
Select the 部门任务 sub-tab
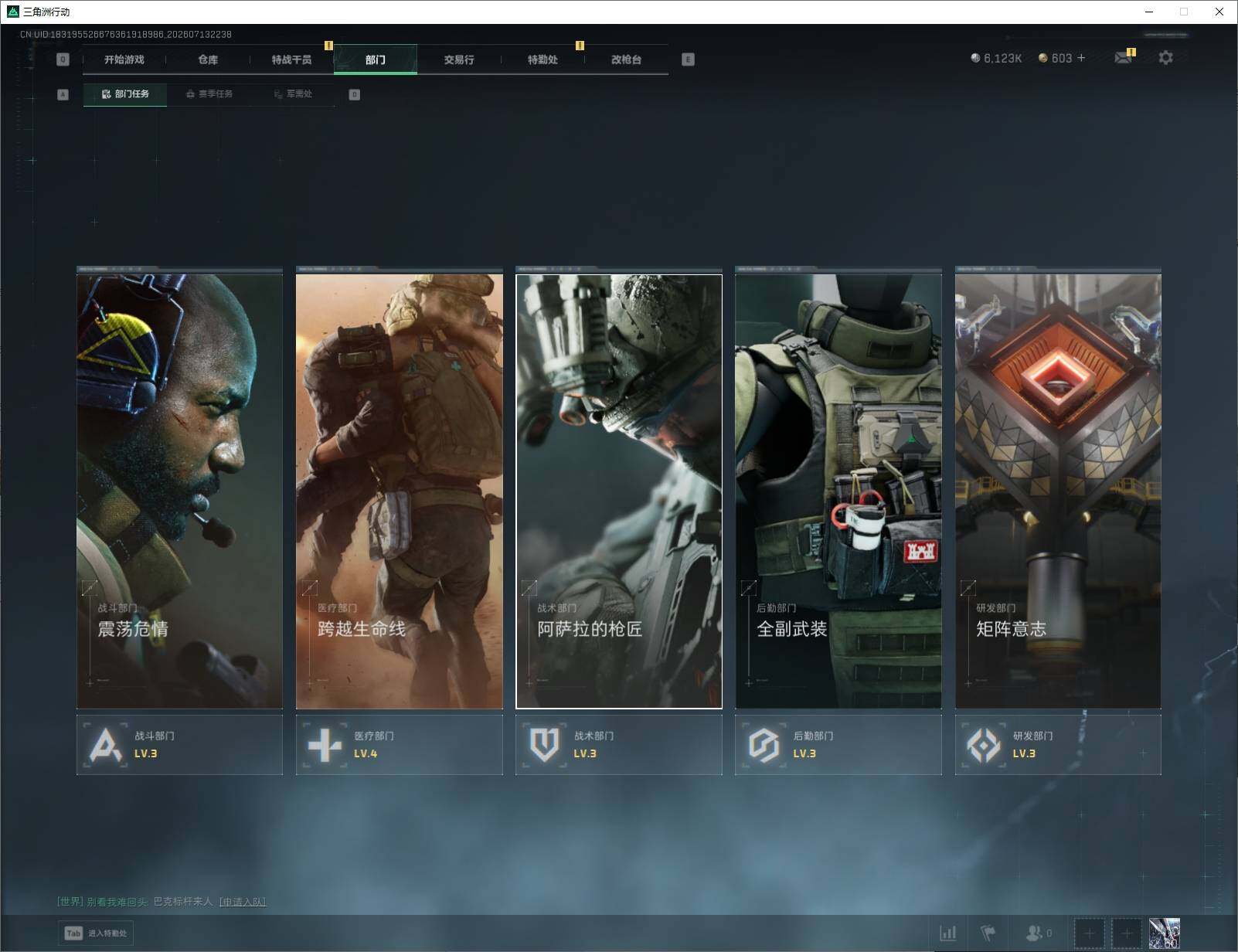tap(125, 94)
